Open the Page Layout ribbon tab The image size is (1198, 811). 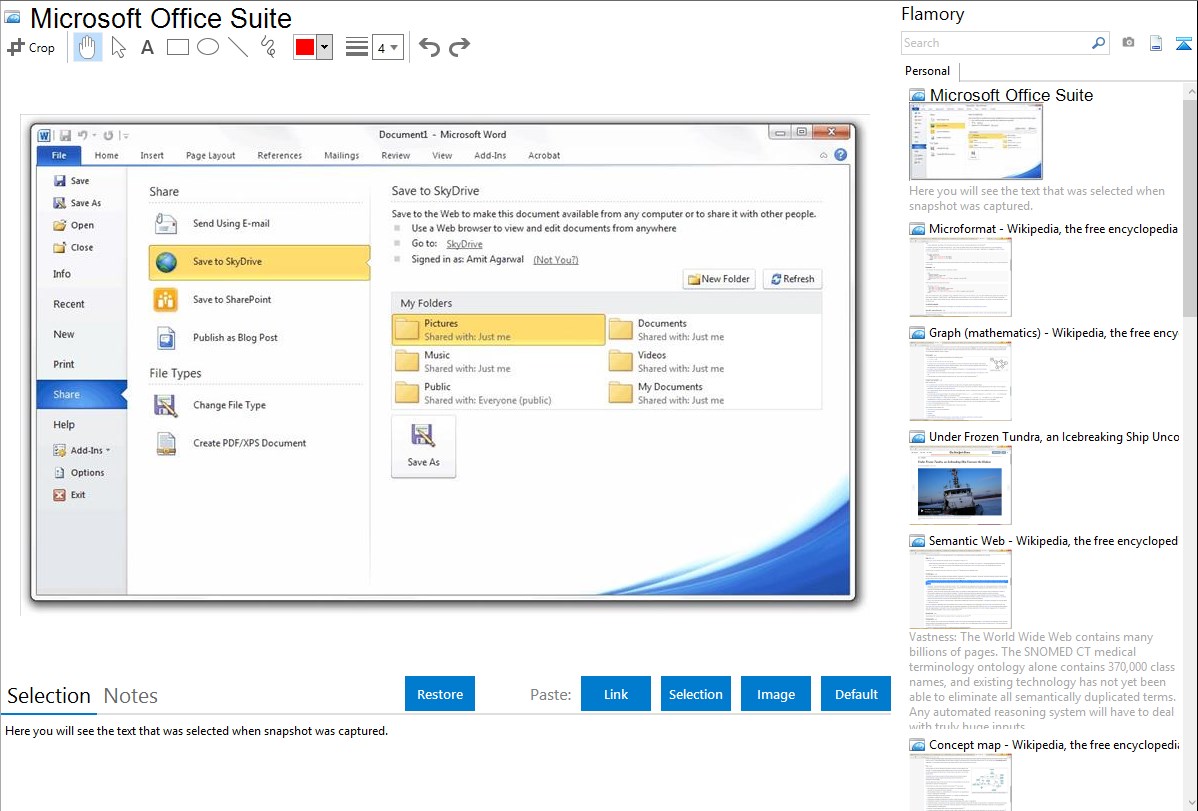coord(210,155)
